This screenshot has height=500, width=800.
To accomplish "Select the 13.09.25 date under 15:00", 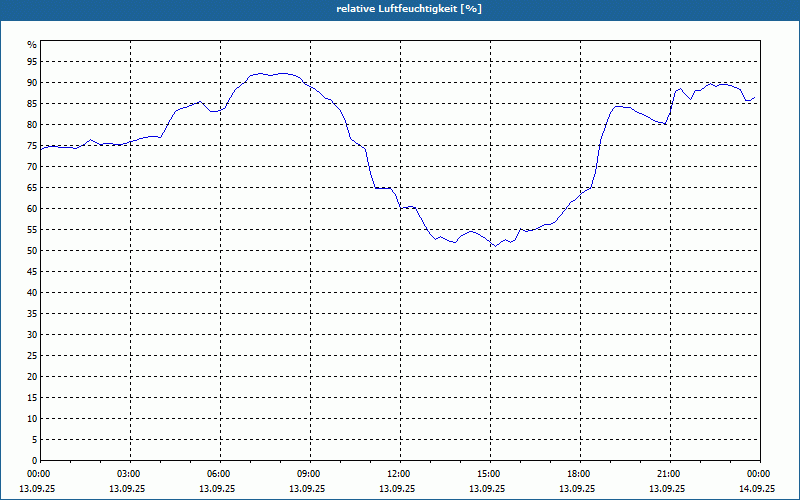I will point(487,489).
